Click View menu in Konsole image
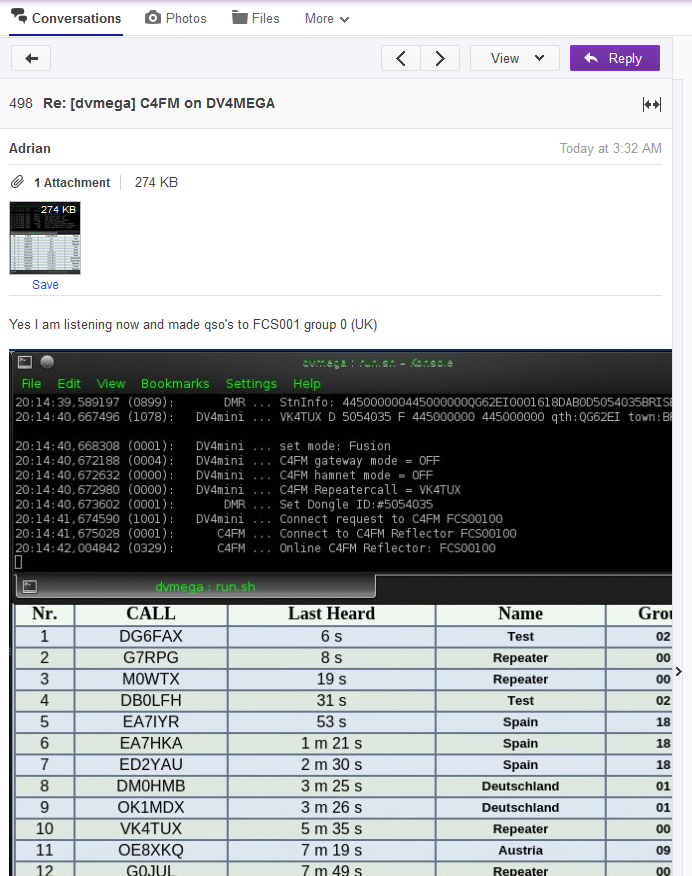This screenshot has height=876, width=692. tap(111, 383)
